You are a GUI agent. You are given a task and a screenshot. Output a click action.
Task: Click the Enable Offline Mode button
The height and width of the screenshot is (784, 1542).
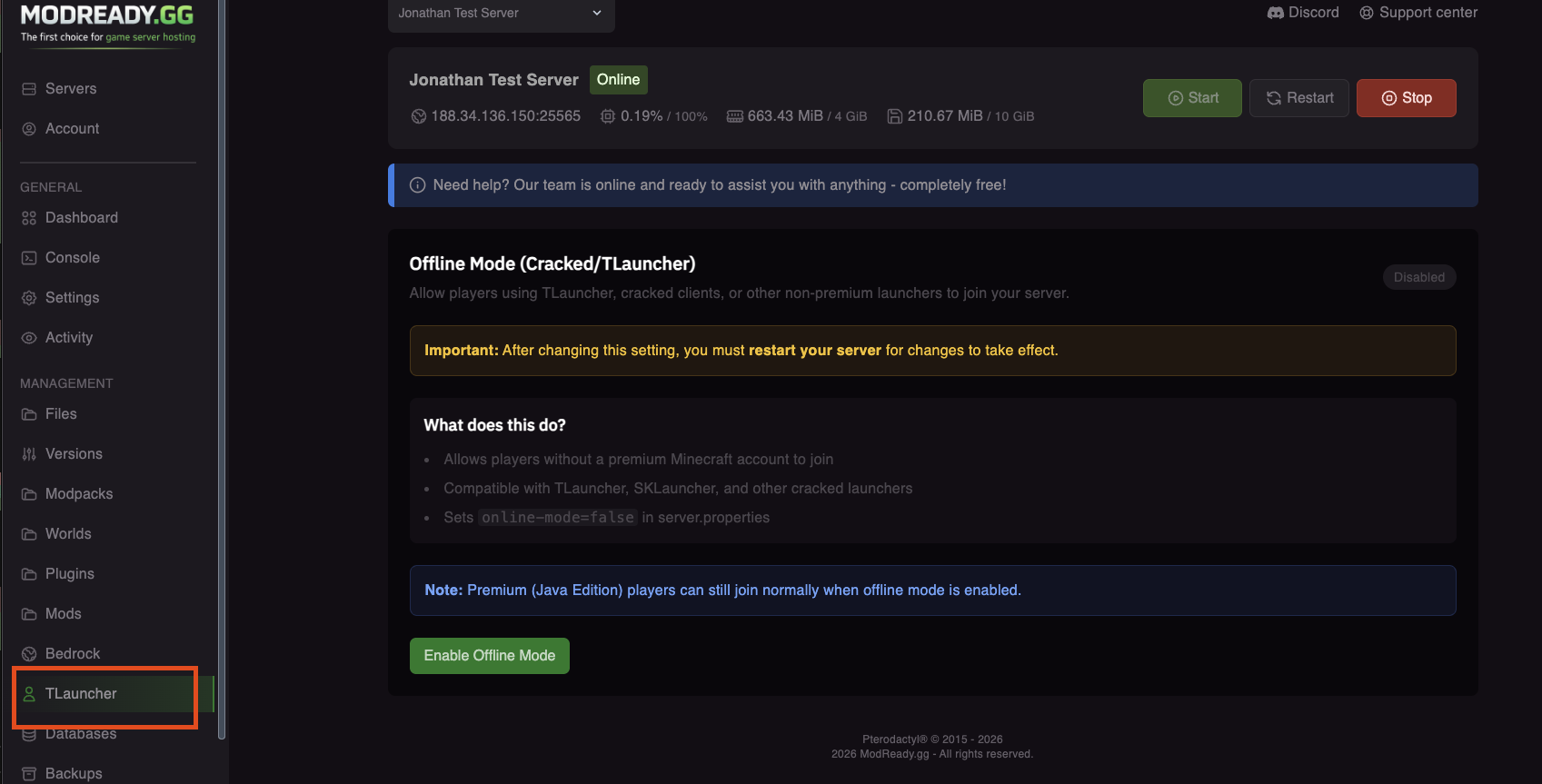(x=489, y=655)
